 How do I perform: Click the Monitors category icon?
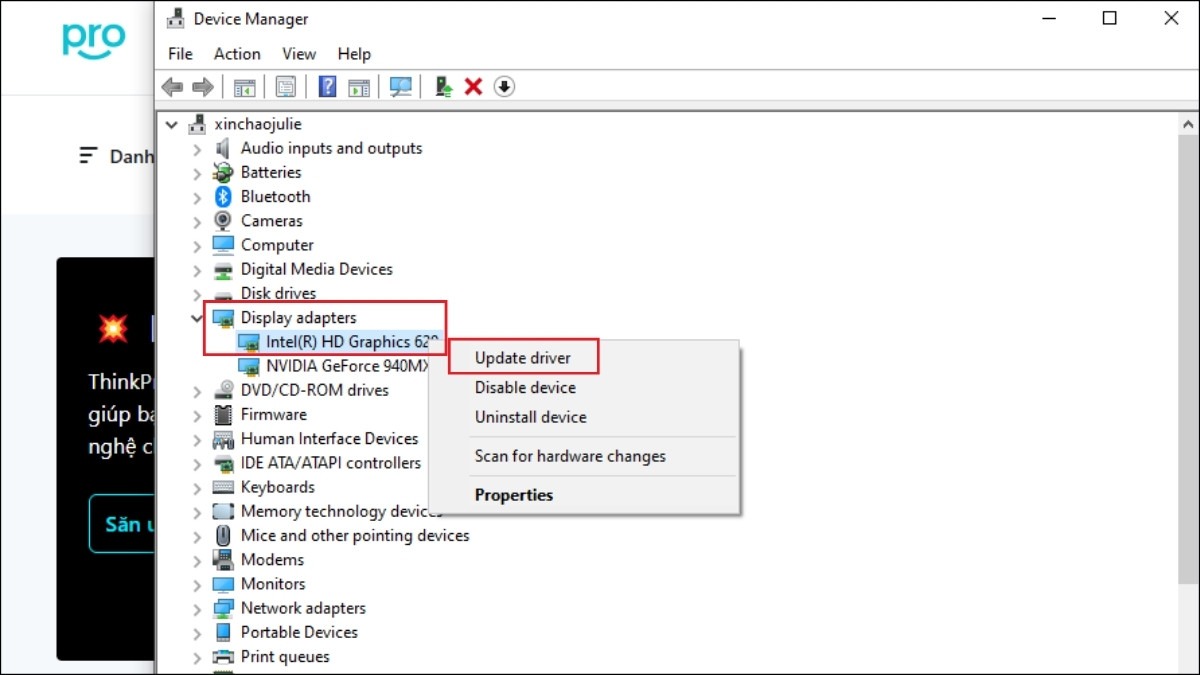tap(223, 584)
